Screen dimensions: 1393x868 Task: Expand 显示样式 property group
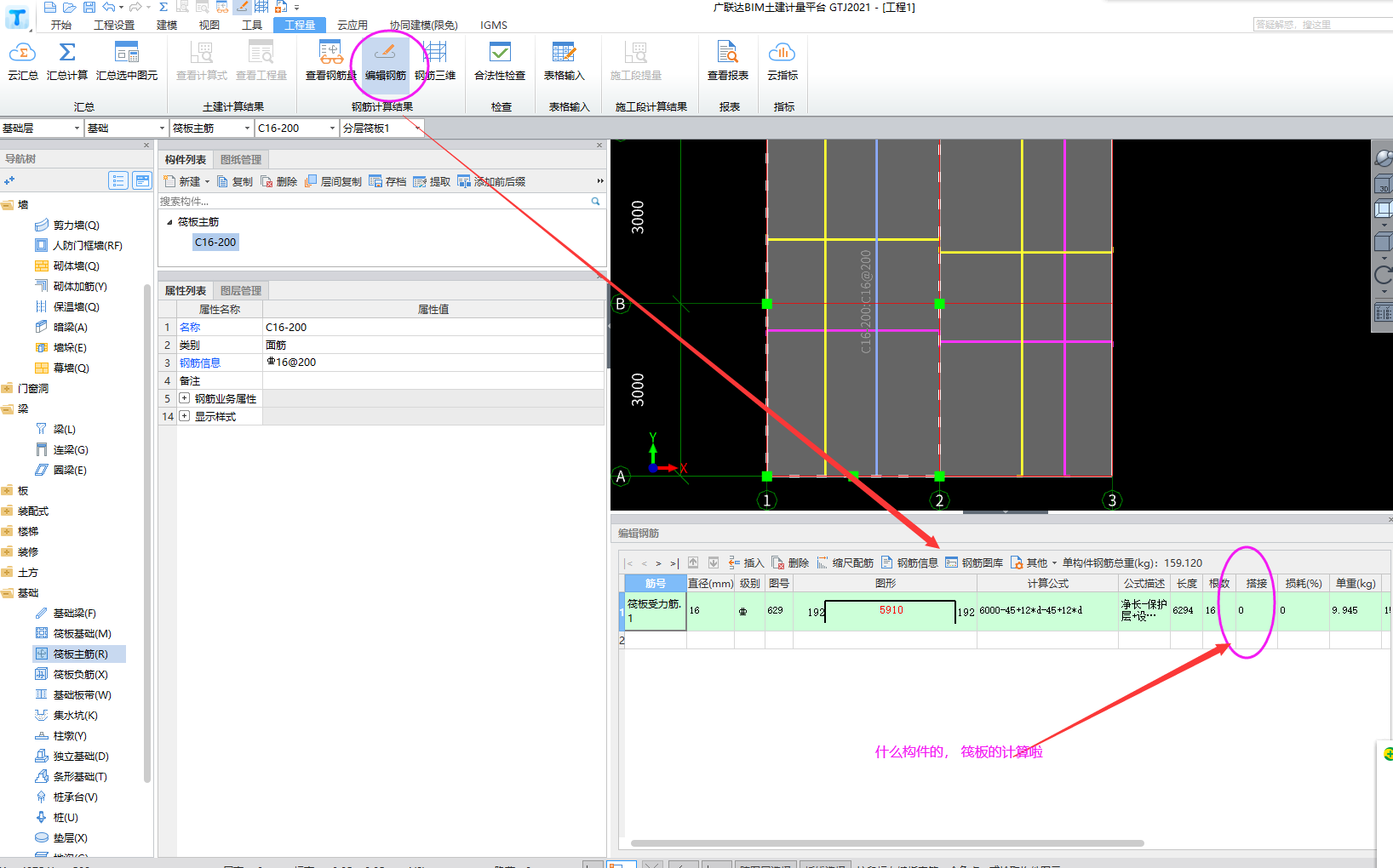click(x=184, y=416)
